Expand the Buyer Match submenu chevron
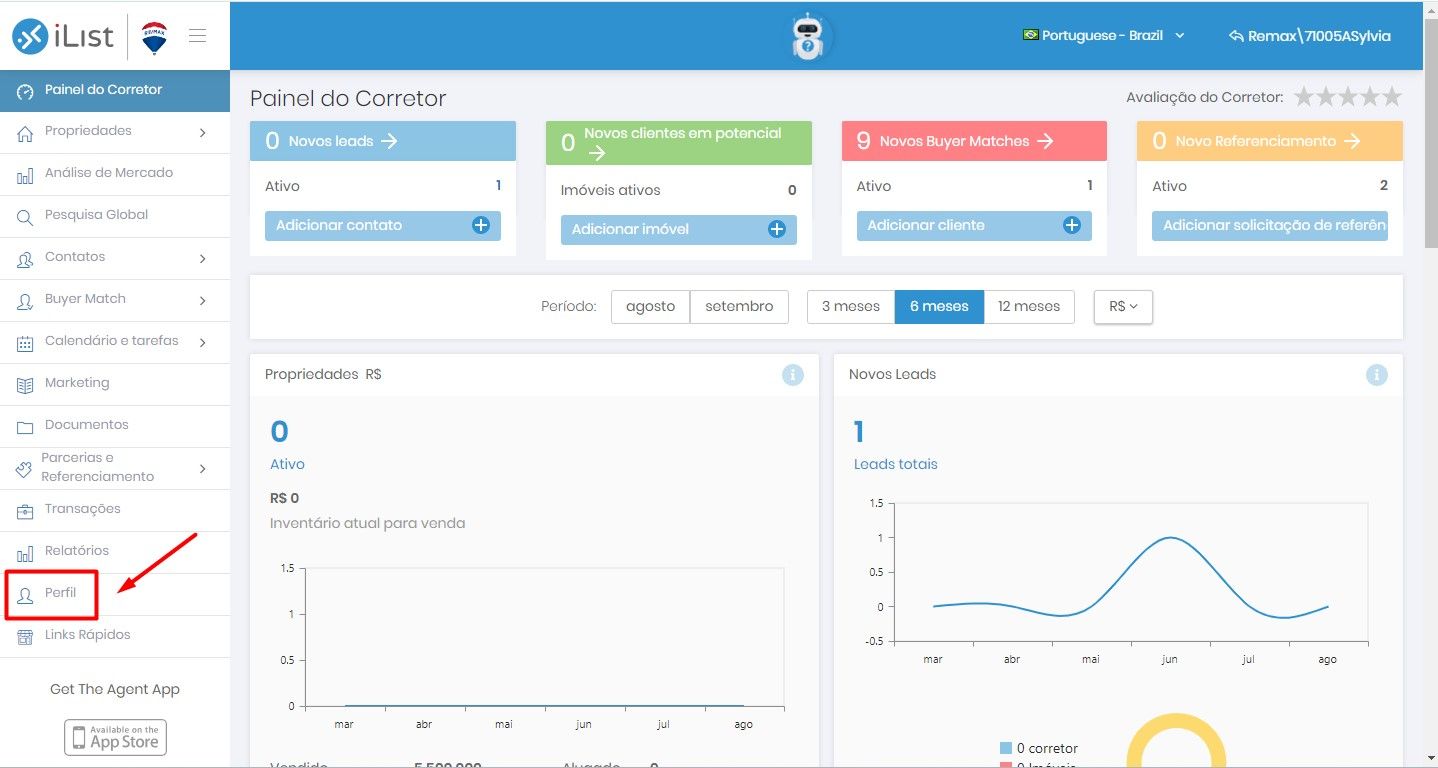 point(202,300)
